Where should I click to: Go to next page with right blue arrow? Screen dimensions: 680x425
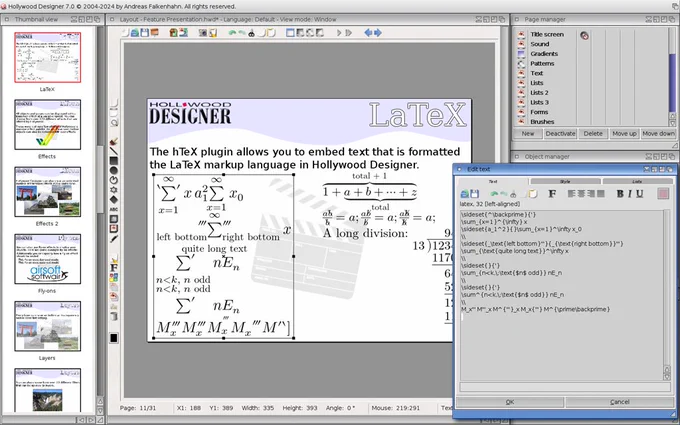378,33
